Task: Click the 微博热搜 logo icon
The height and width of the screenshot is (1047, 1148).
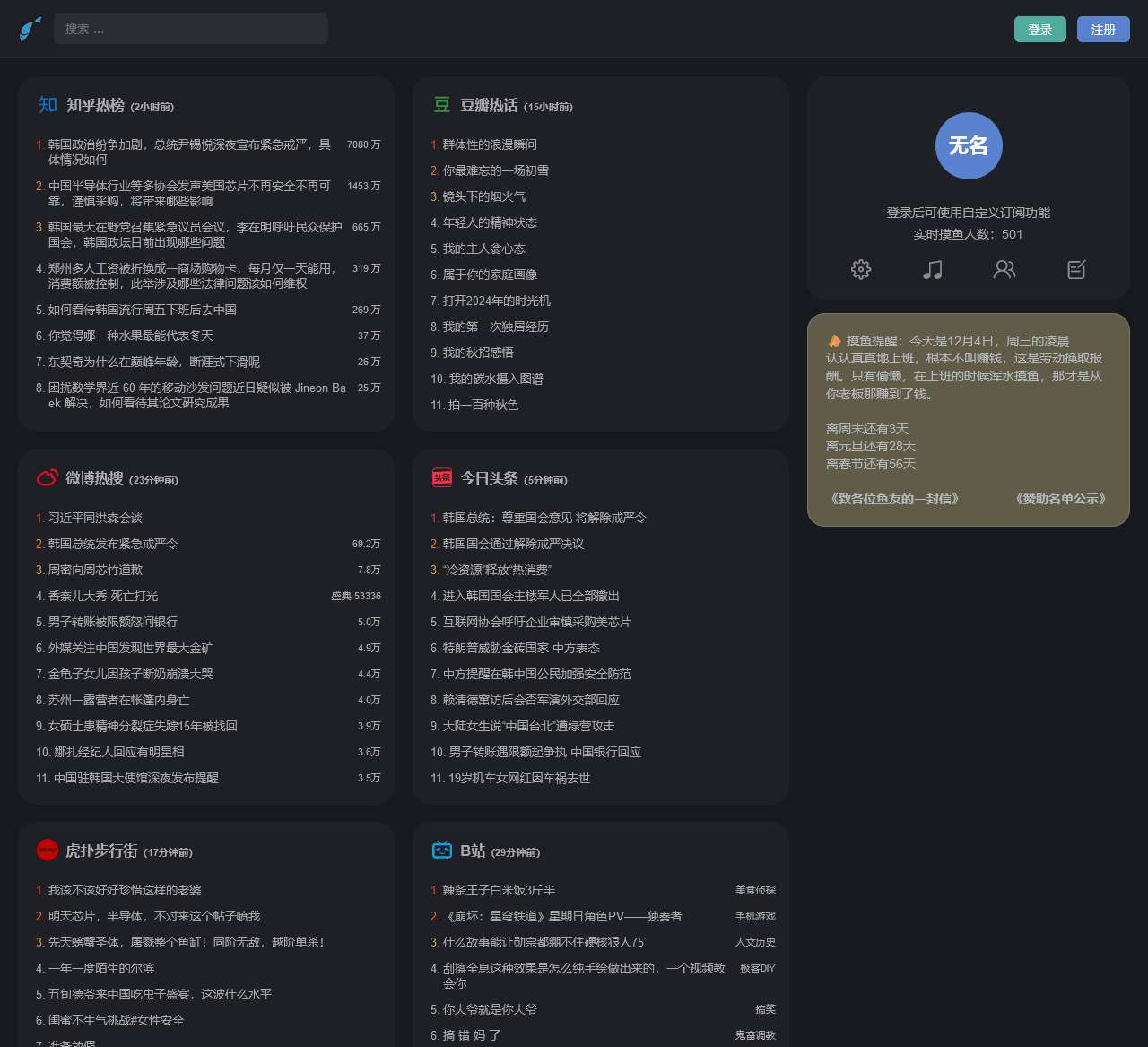Action: click(x=48, y=478)
